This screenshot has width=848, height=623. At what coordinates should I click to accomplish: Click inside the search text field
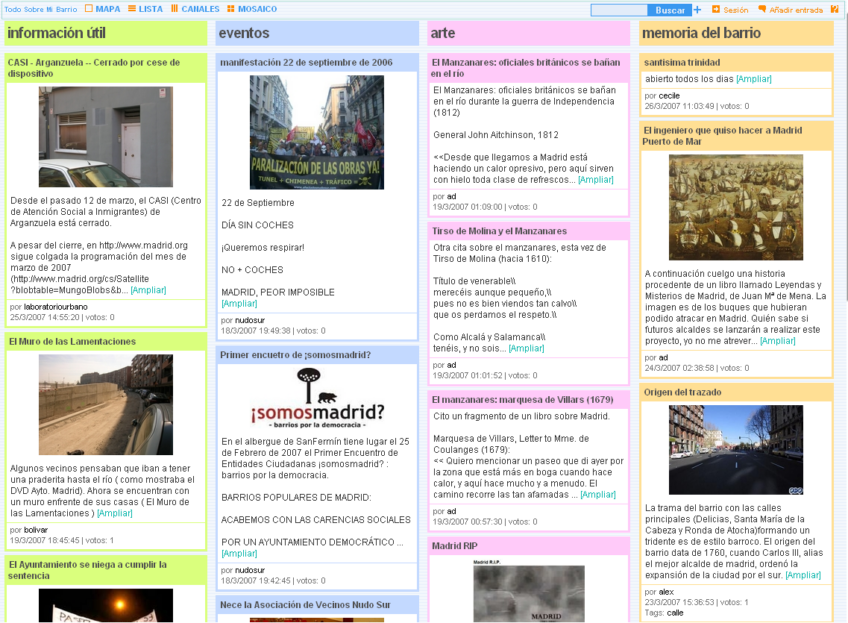[x=619, y=10]
